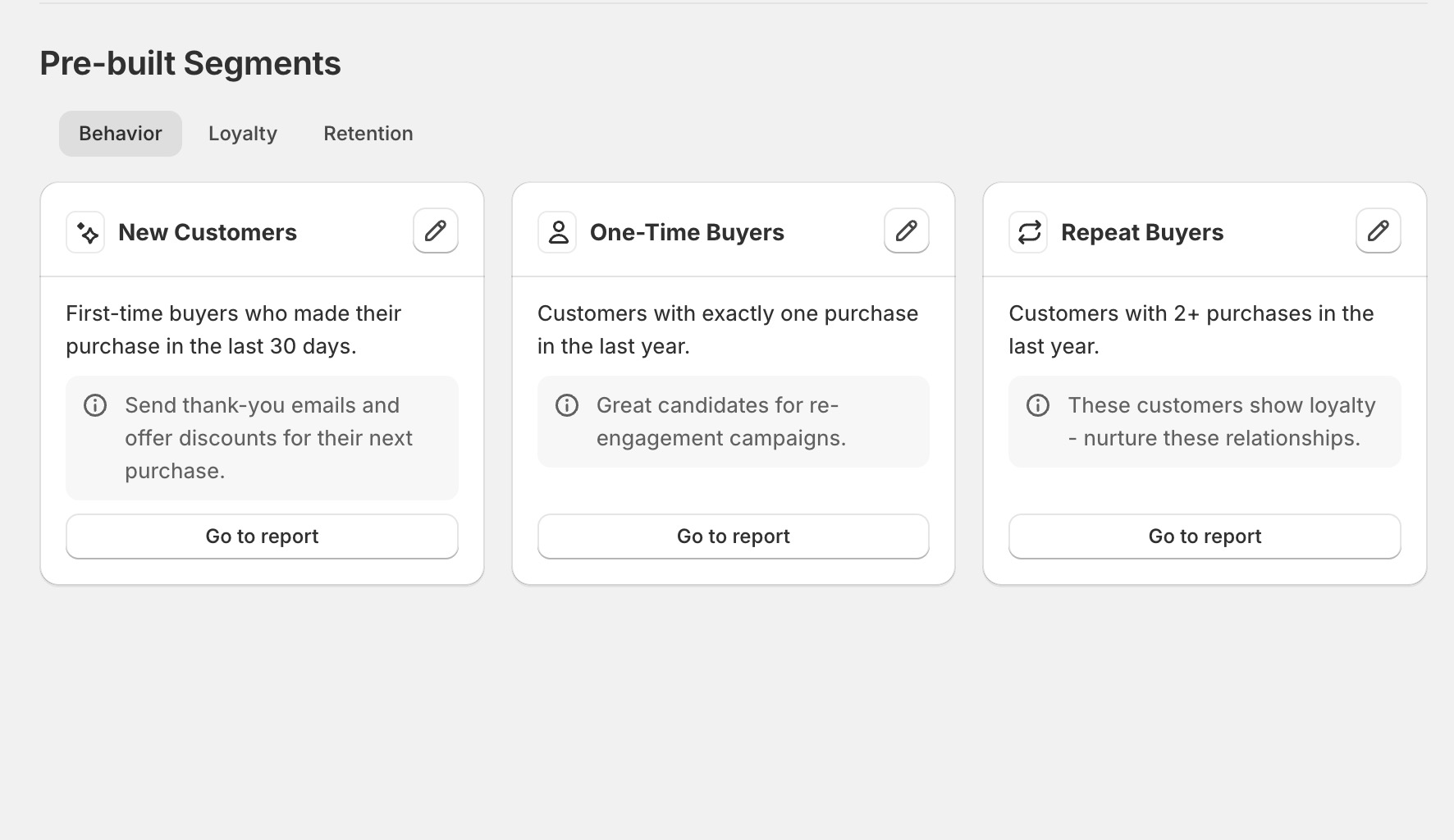Viewport: 1454px width, 840px height.
Task: Click the Pre-built Segments heading
Action: 190,63
